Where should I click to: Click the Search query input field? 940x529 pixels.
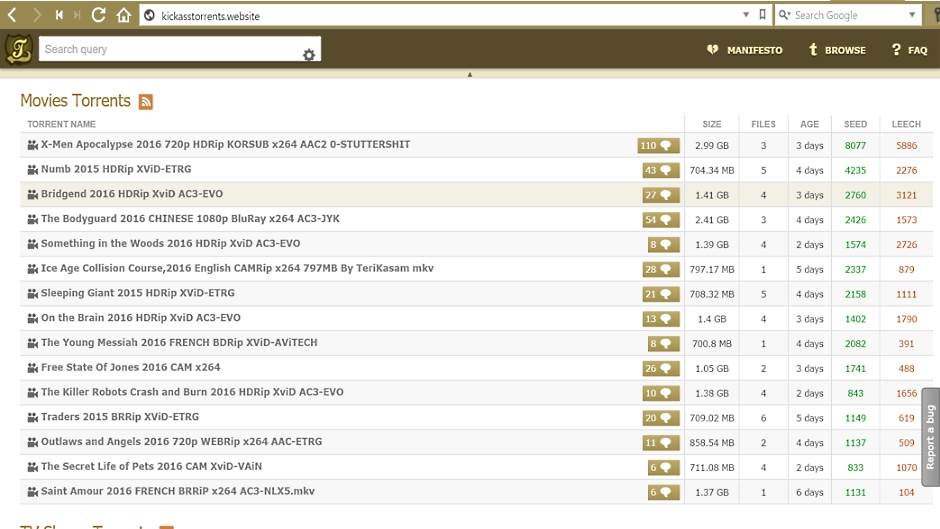(170, 50)
